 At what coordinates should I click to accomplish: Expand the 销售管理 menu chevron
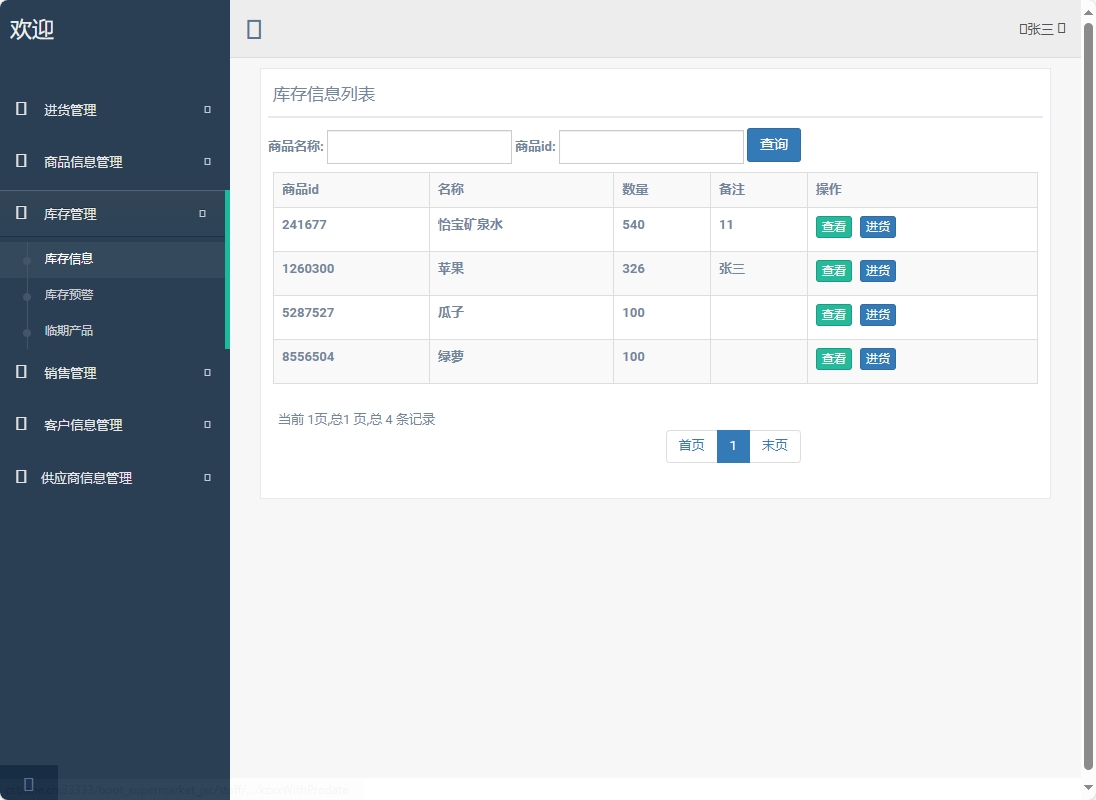click(x=206, y=372)
